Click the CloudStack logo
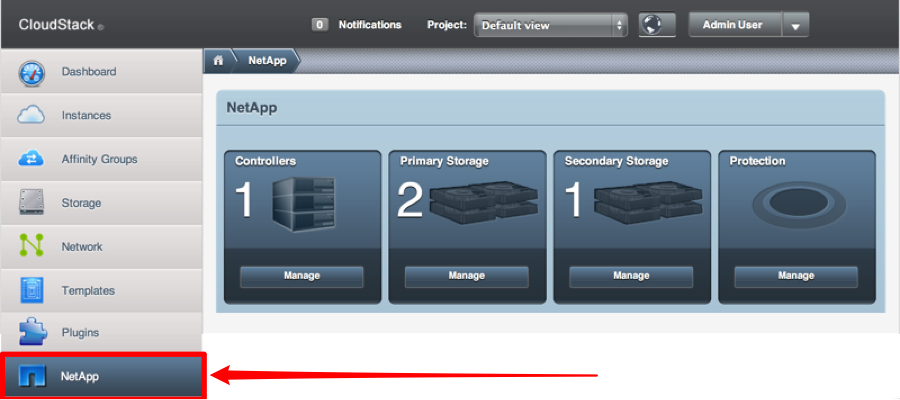This screenshot has width=900, height=400. tap(61, 25)
